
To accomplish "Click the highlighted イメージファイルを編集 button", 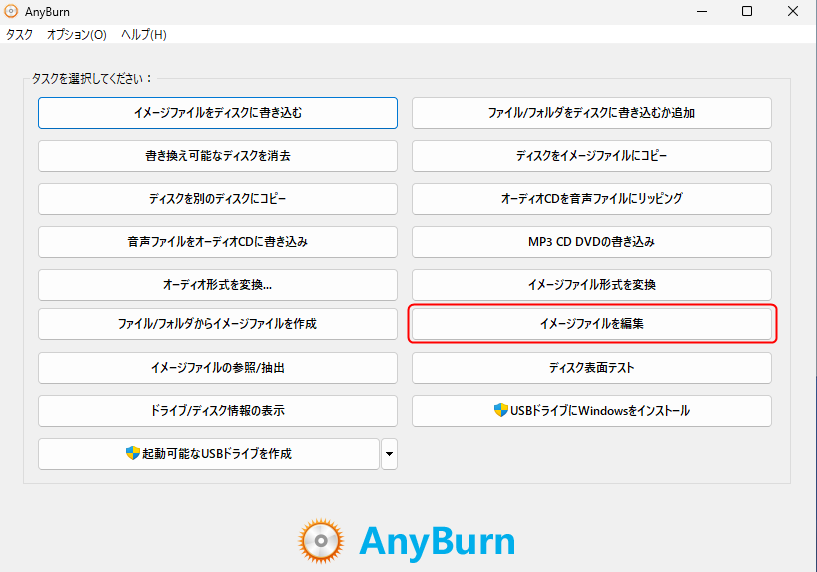I will tap(591, 324).
